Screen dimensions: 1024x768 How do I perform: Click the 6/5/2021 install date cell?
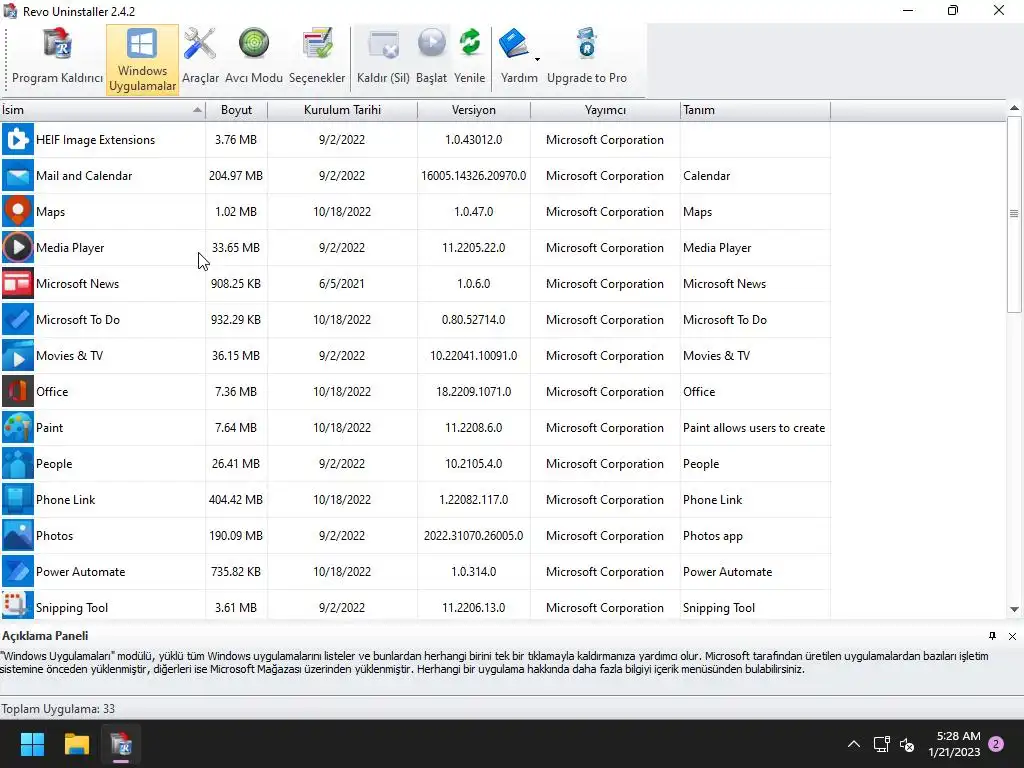click(342, 283)
